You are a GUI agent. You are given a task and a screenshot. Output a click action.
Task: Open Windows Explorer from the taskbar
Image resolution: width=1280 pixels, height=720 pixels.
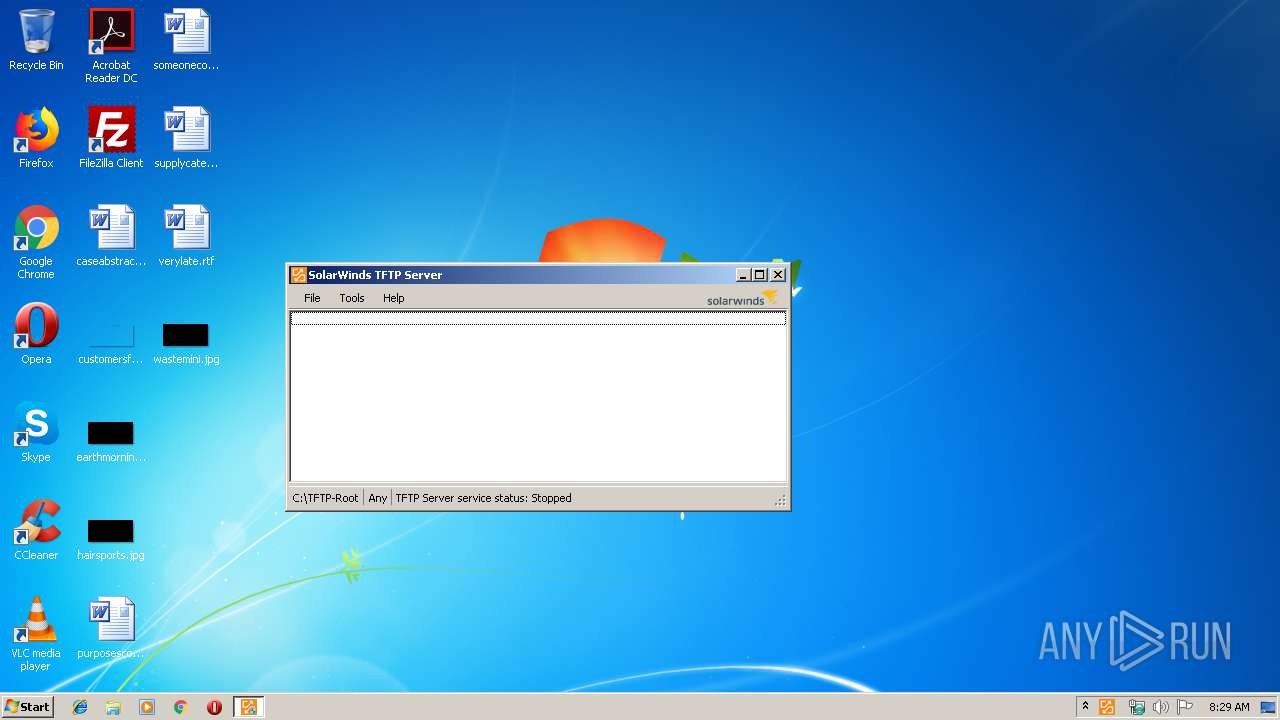(x=113, y=707)
